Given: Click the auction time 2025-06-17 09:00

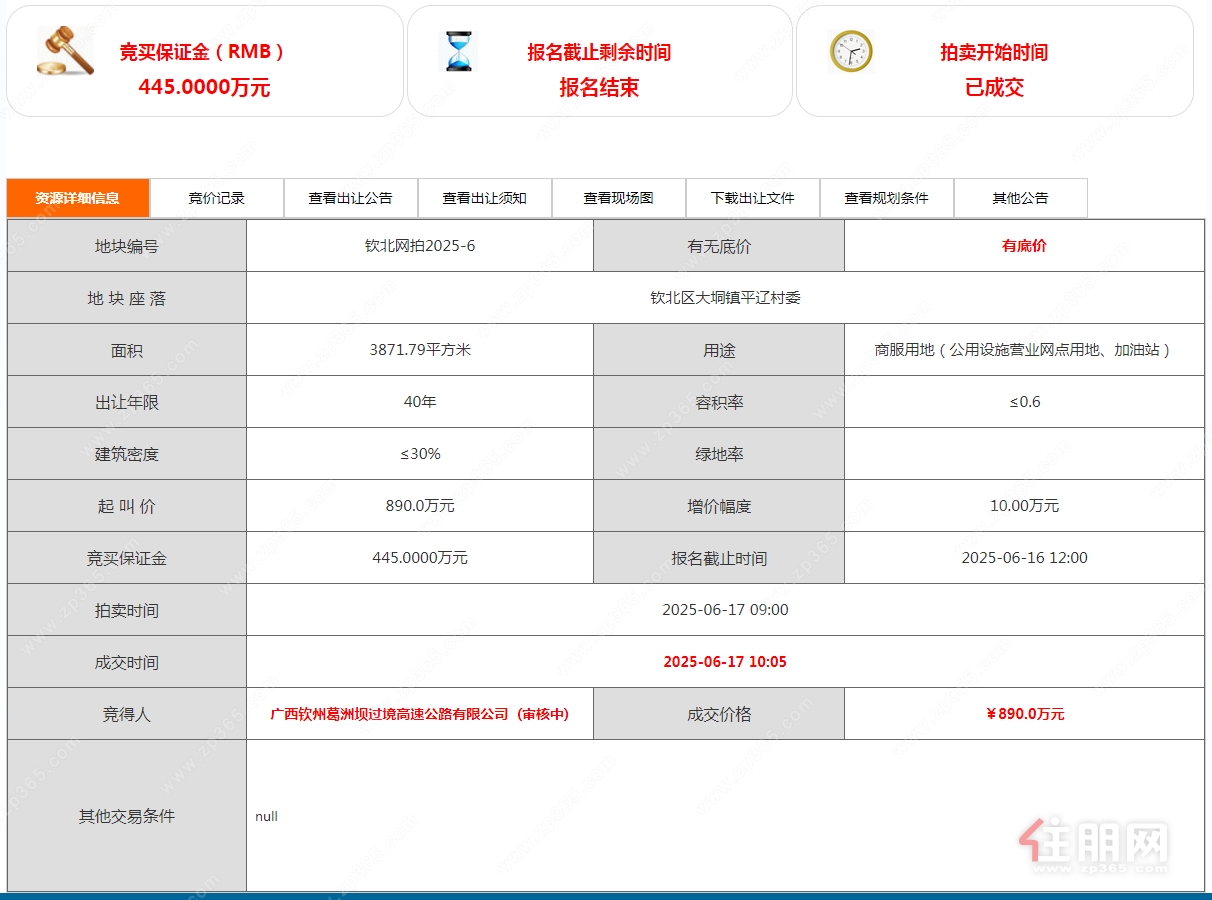Looking at the screenshot, I should point(725,610).
